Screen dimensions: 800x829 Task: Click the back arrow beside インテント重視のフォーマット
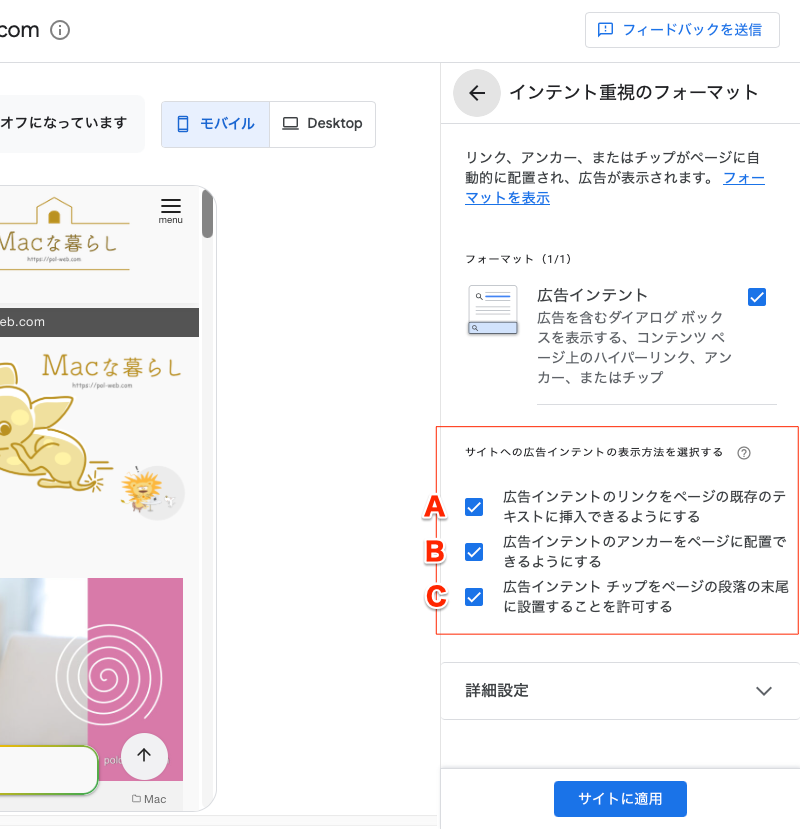click(477, 93)
